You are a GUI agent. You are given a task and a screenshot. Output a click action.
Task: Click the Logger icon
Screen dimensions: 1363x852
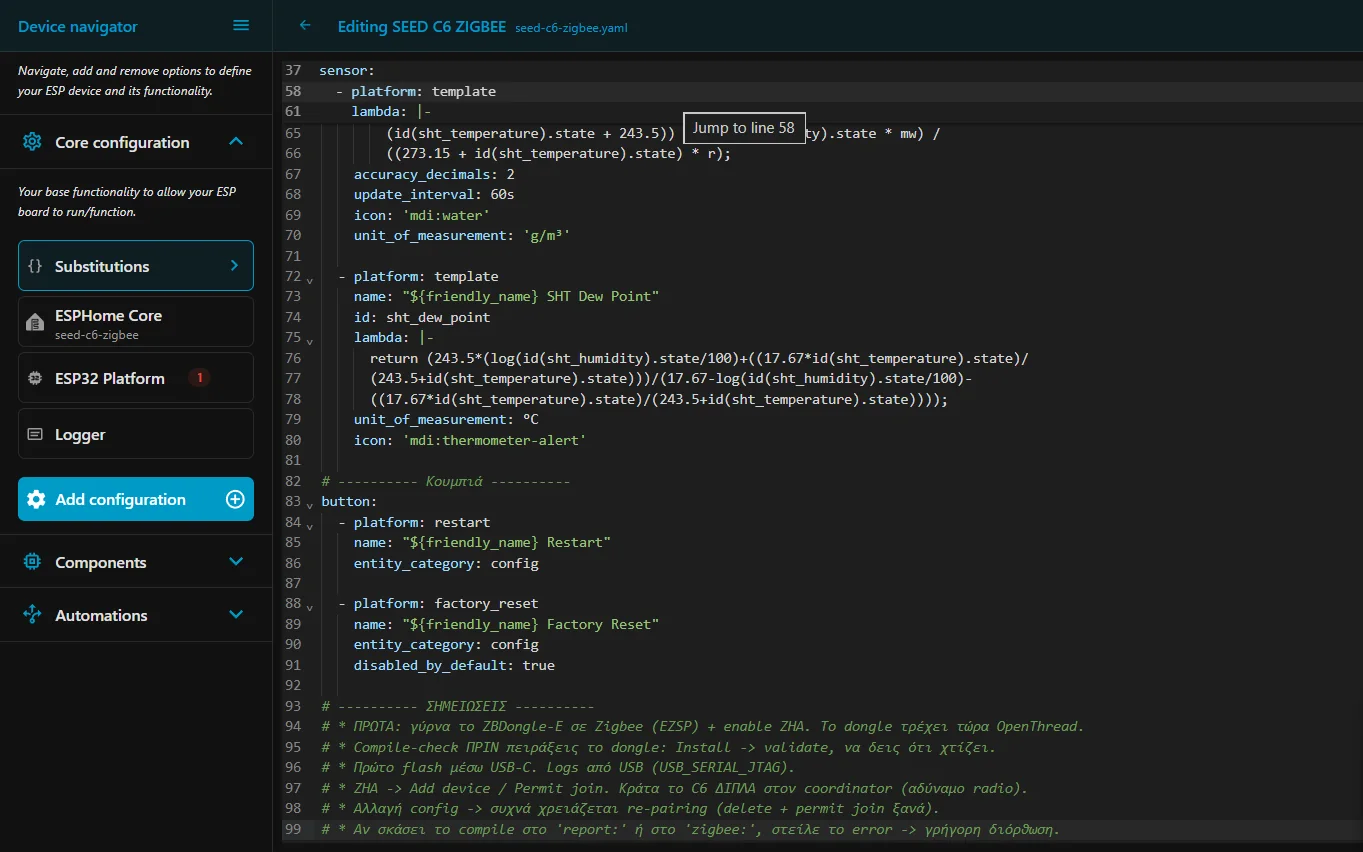[35, 434]
